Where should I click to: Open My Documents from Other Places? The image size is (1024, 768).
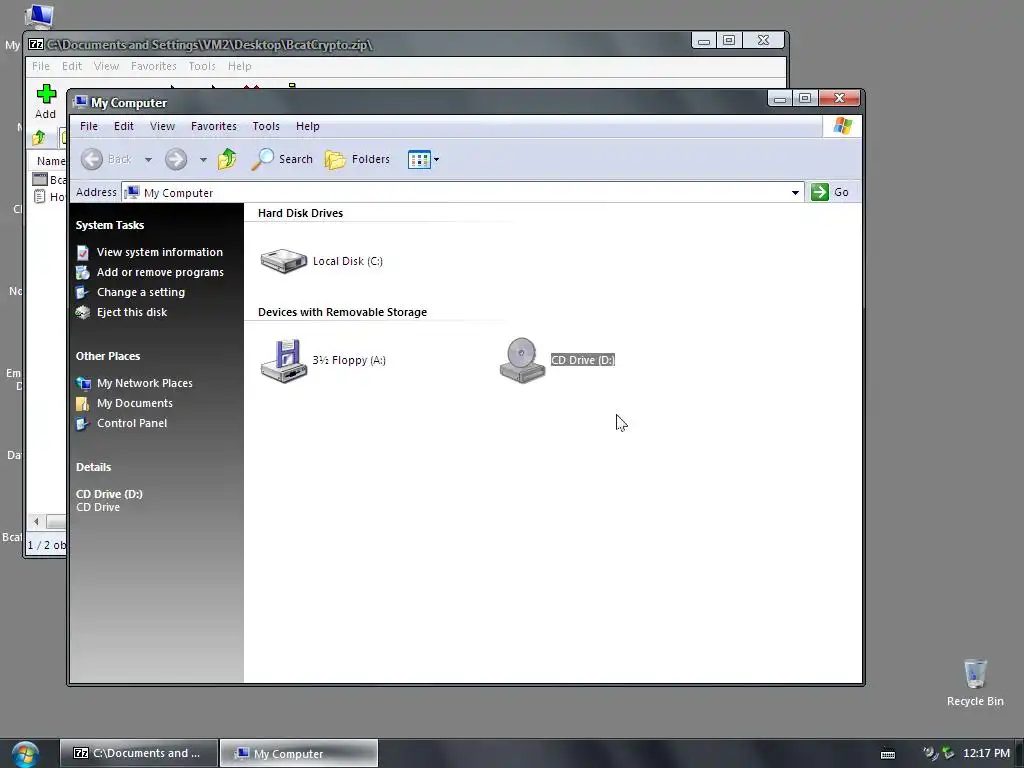point(135,403)
